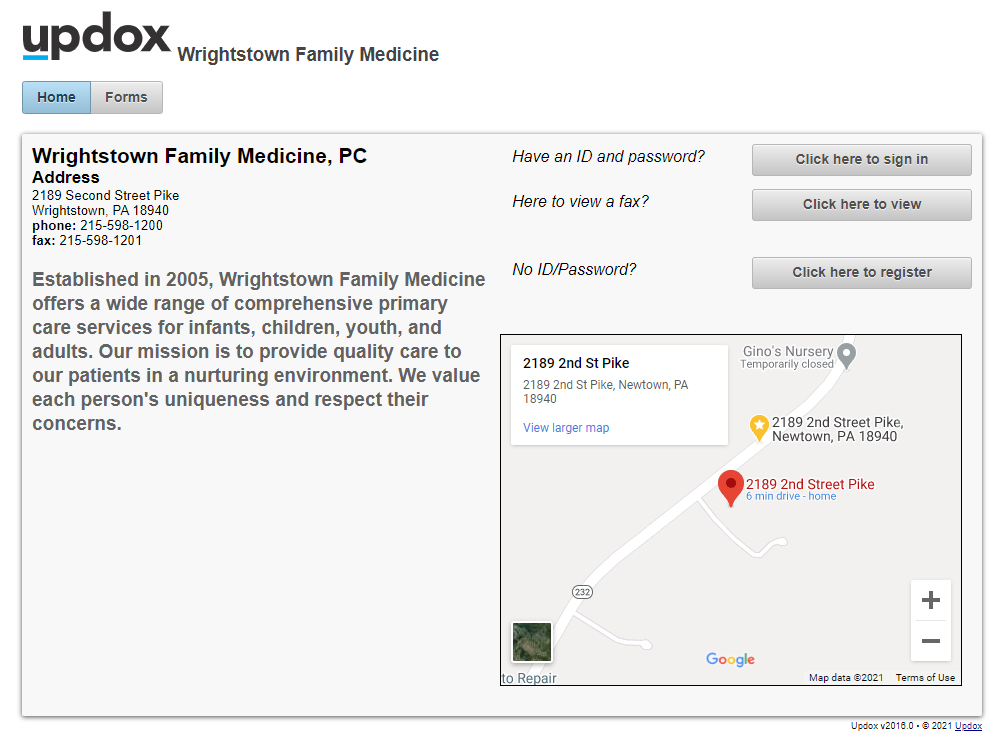Screen dimensions: 1003x743
Task: Click here to register
Action: click(x=861, y=272)
